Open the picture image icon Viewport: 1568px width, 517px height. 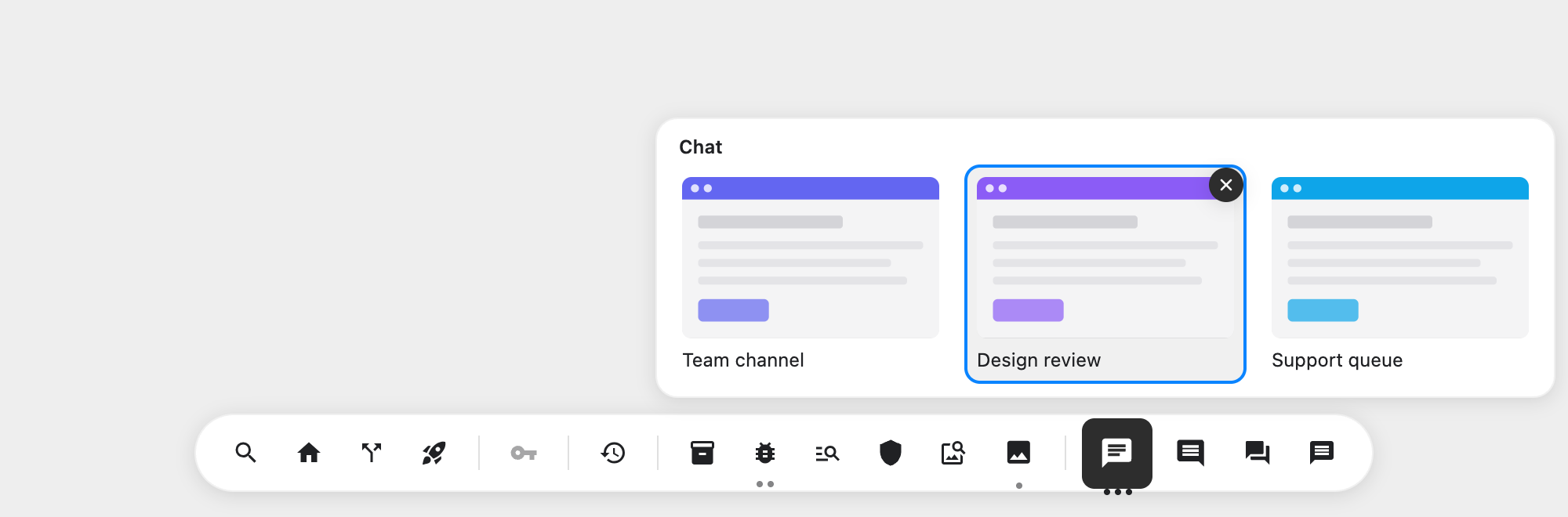click(1018, 453)
